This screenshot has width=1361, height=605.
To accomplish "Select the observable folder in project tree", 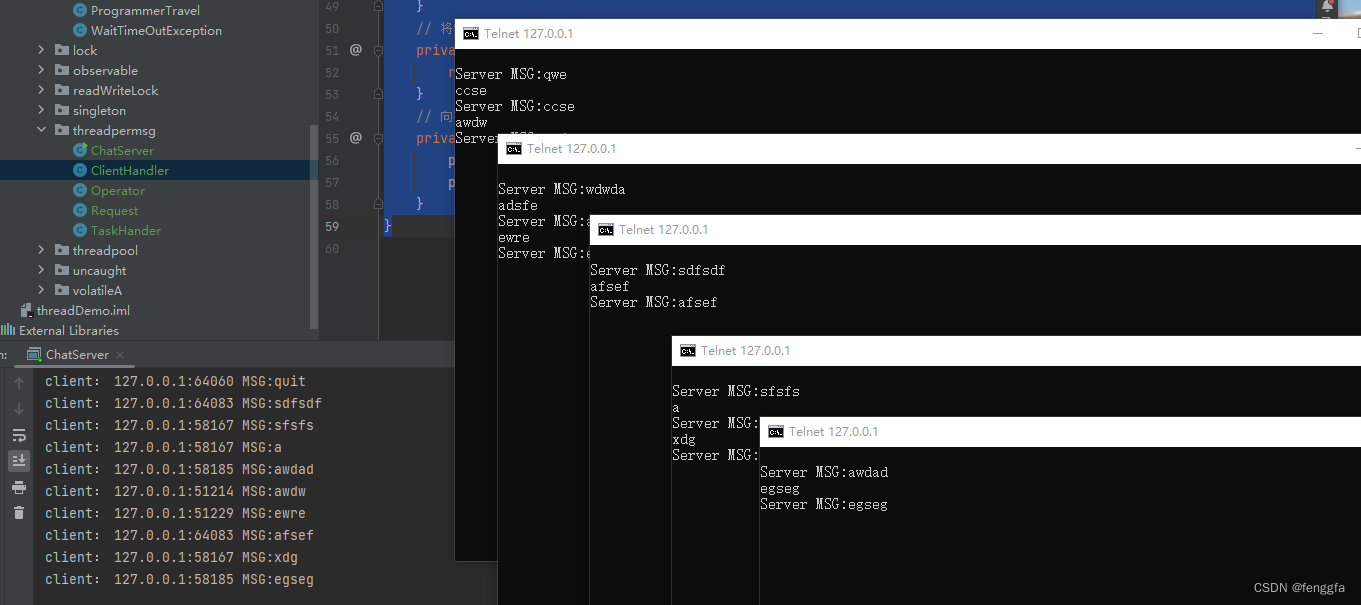I will click(105, 70).
